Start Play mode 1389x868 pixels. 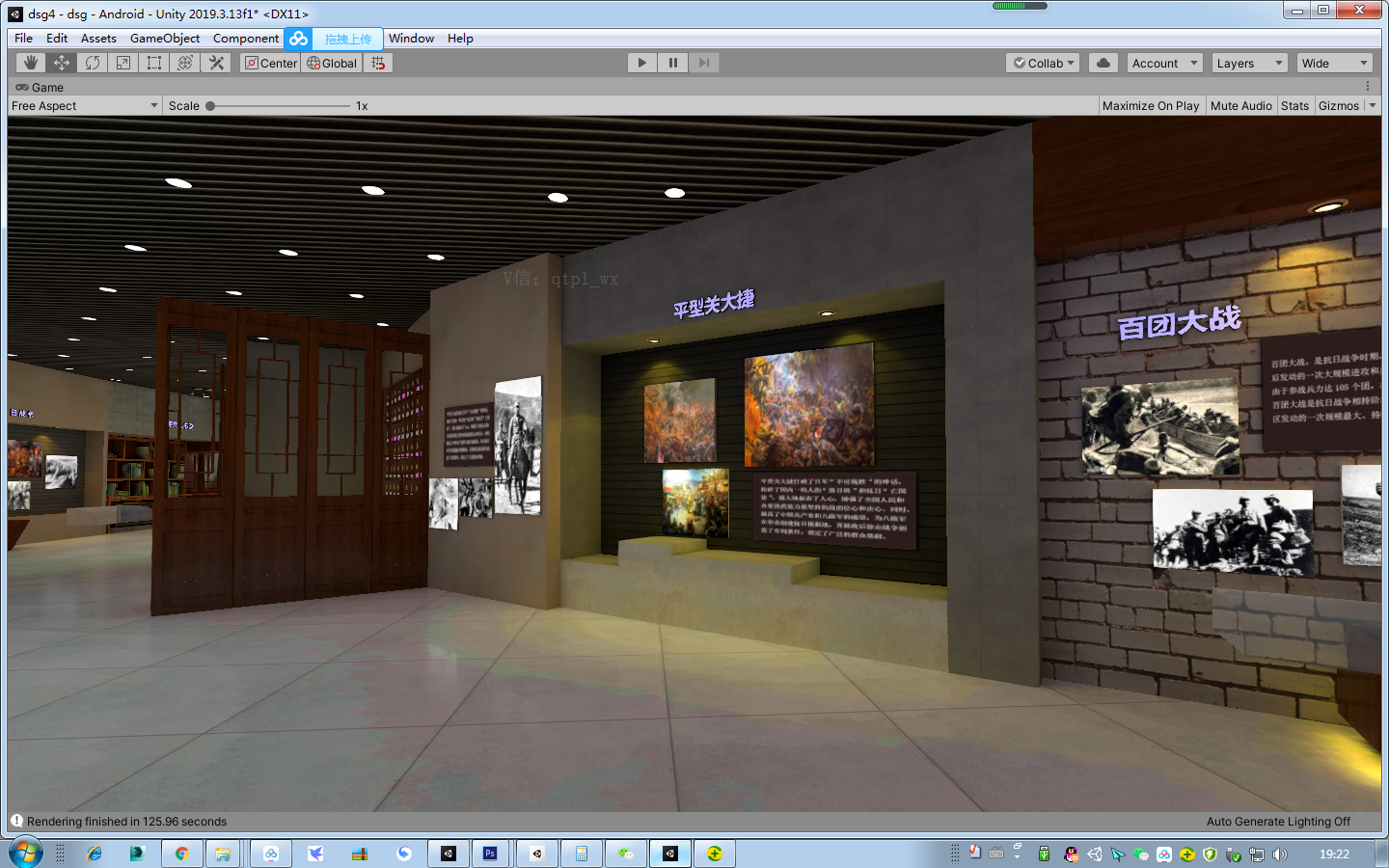(x=641, y=63)
